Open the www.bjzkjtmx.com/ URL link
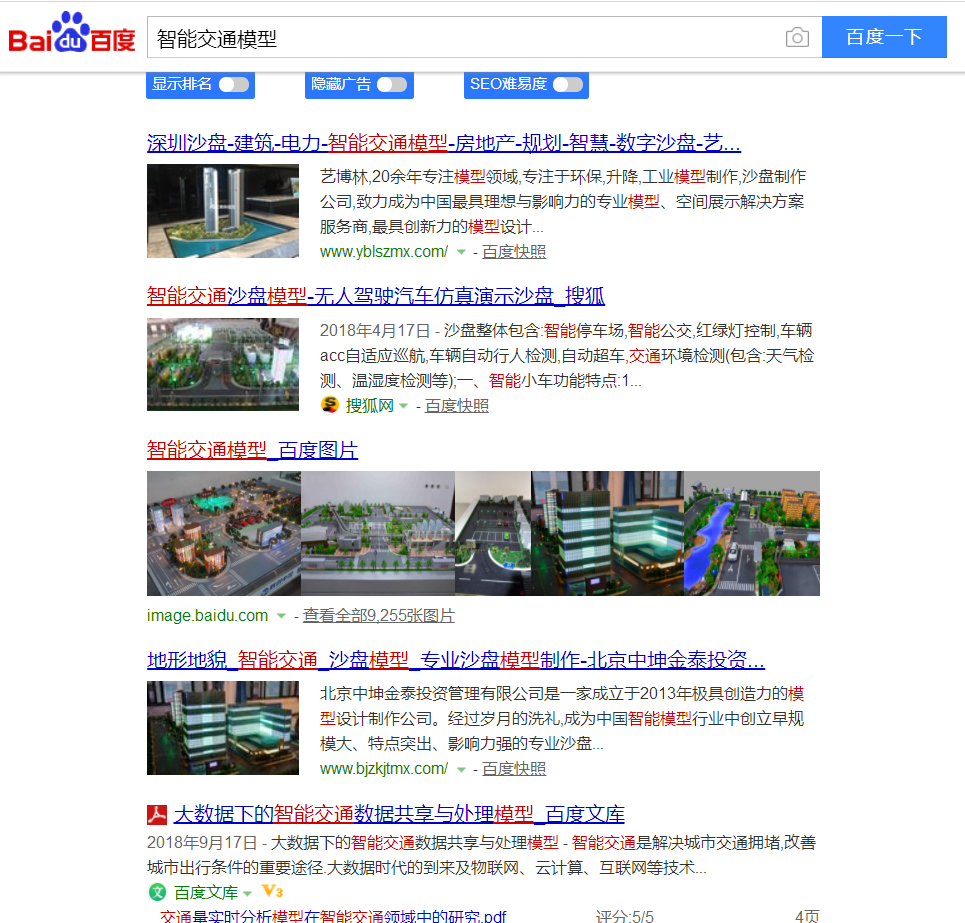The height and width of the screenshot is (923, 965). (x=384, y=769)
